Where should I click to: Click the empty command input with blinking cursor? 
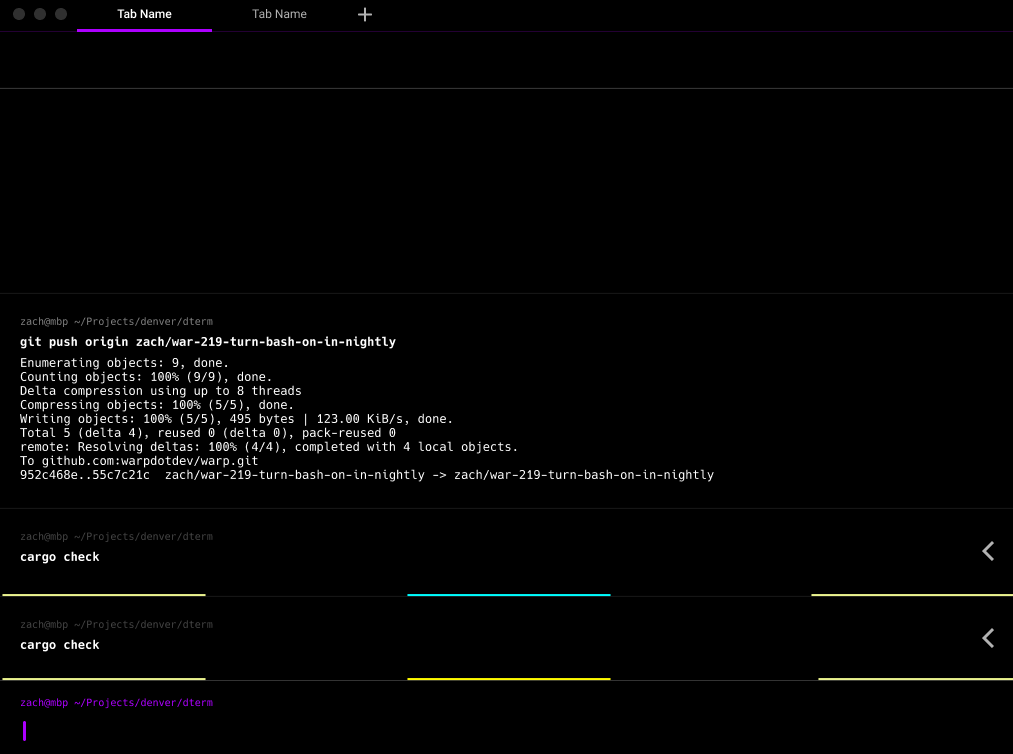(x=22, y=732)
